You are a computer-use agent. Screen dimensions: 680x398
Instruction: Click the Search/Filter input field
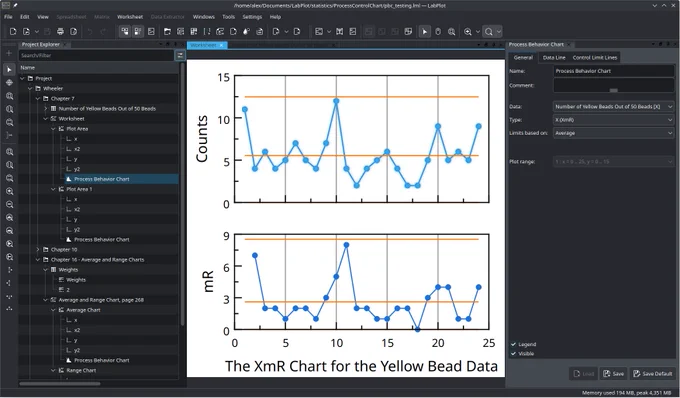point(96,55)
